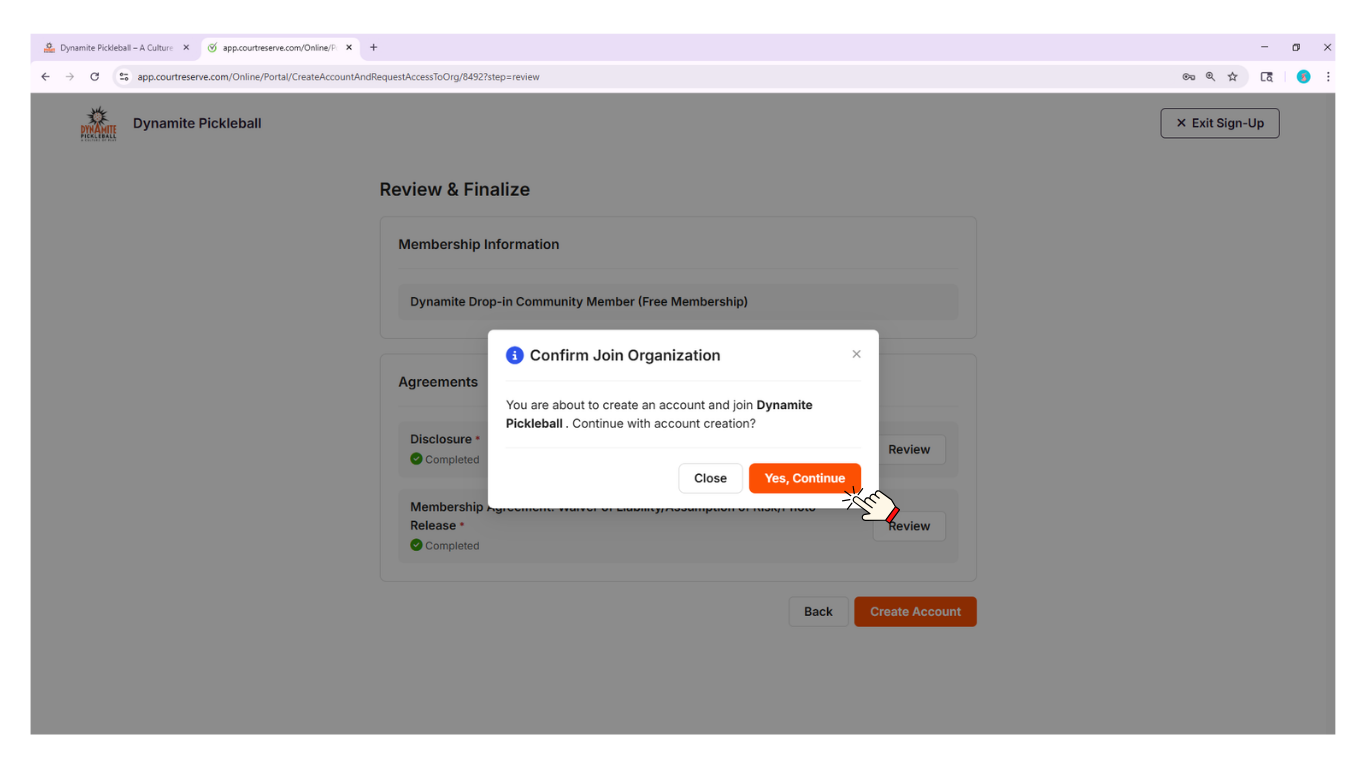Viewport: 1366px width, 768px height.
Task: Click the Yes, Continue button
Action: [804, 478]
